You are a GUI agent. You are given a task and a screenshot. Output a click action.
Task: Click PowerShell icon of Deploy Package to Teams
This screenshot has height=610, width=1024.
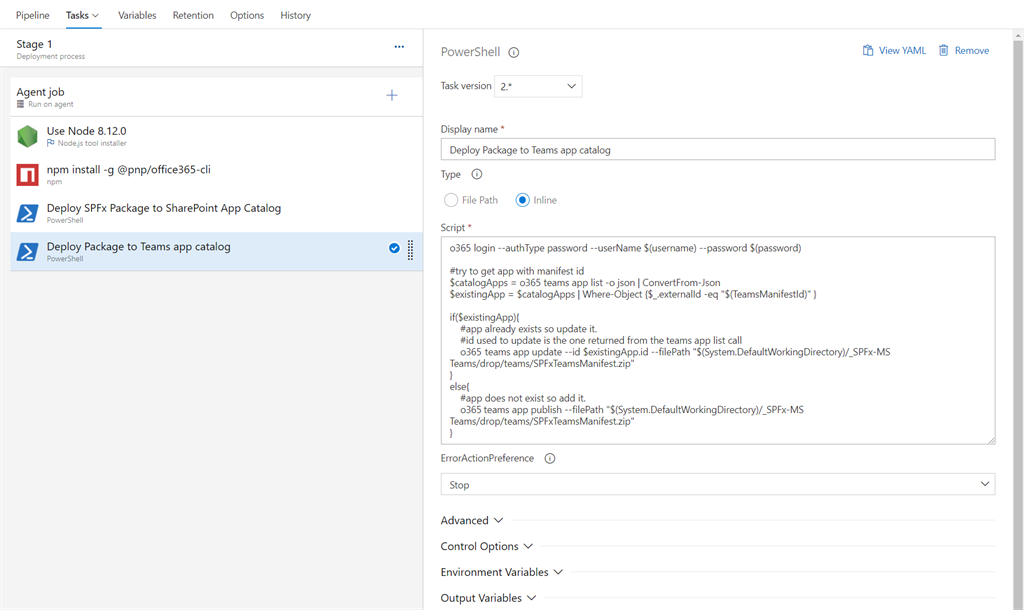27,252
